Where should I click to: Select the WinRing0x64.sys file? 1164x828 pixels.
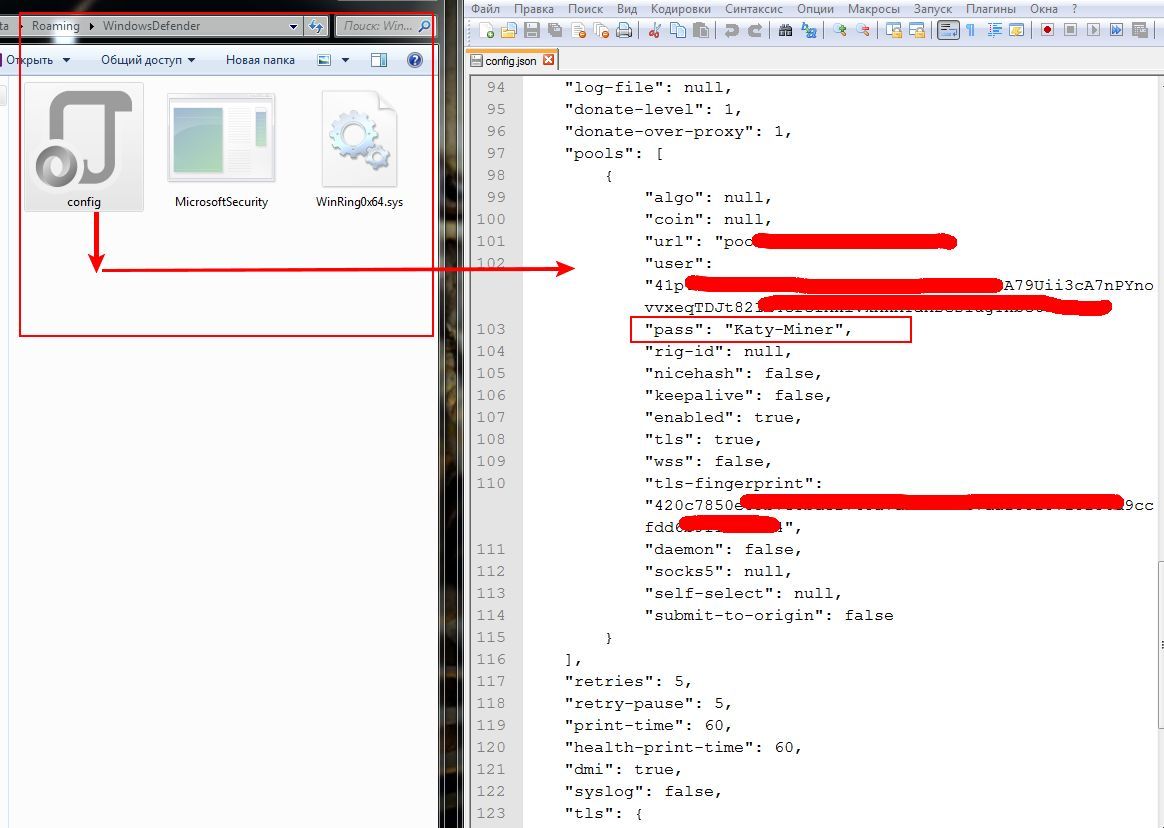359,147
